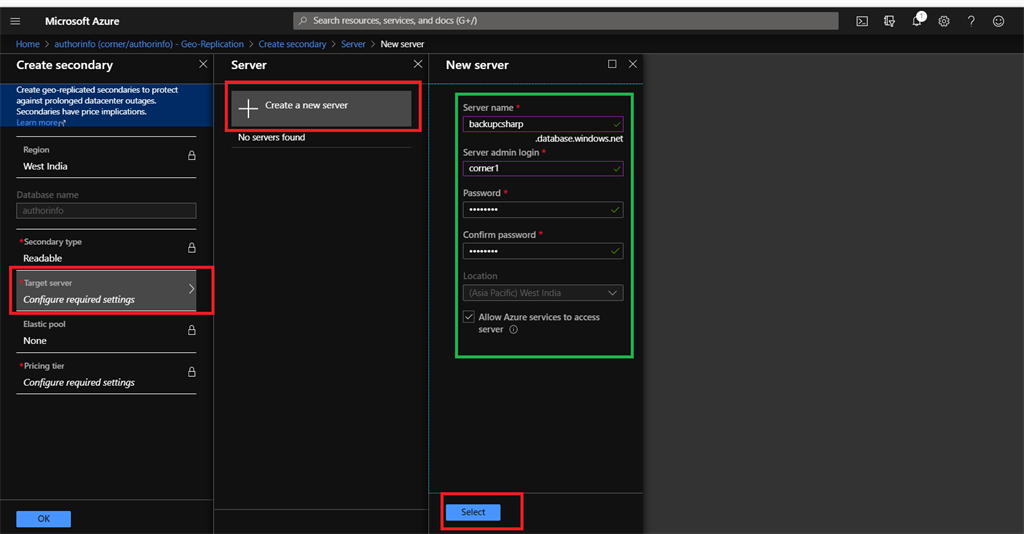Close the Create secondary blade
The height and width of the screenshot is (534, 1024).
[x=203, y=64]
